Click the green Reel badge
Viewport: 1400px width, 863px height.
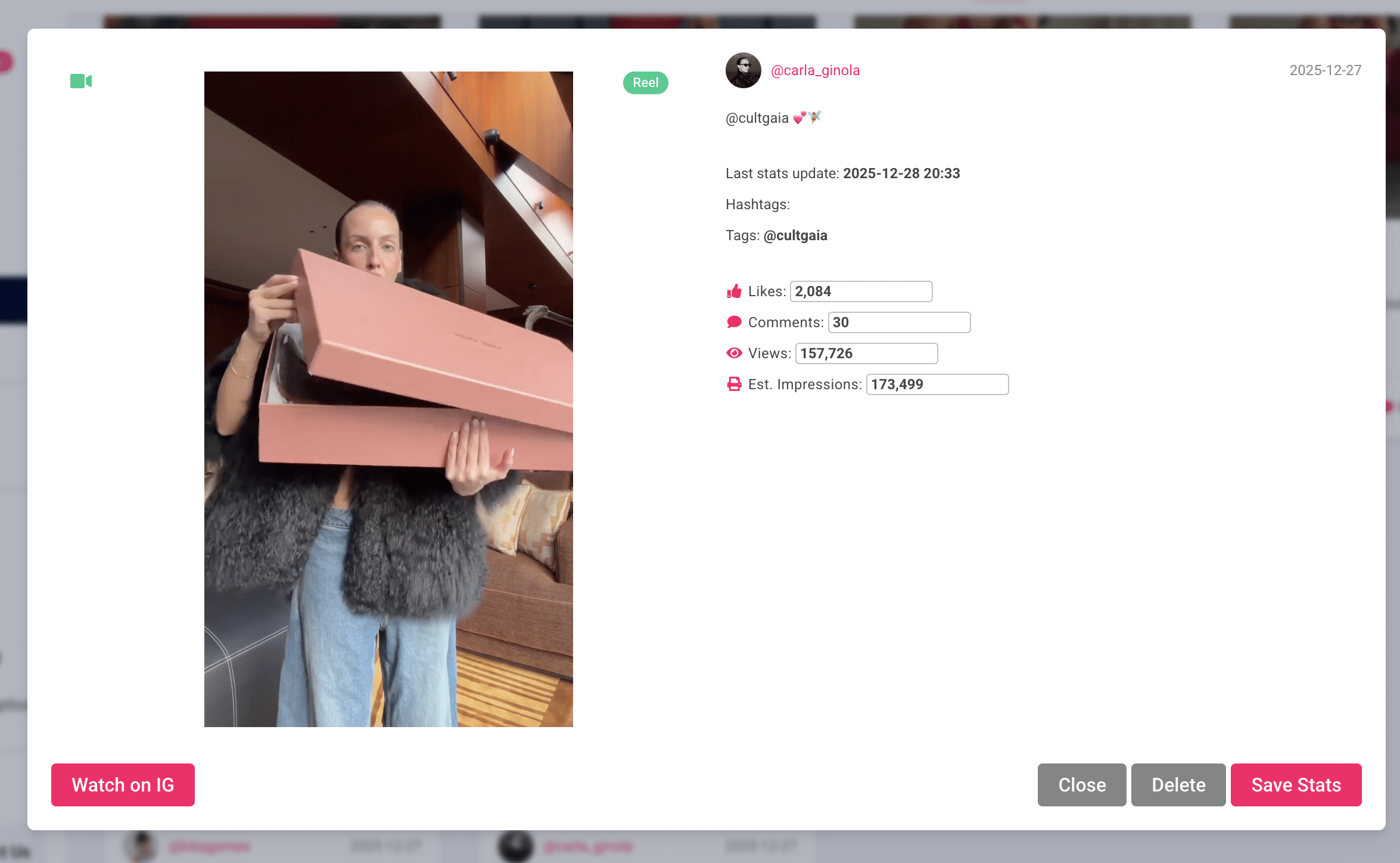point(645,83)
